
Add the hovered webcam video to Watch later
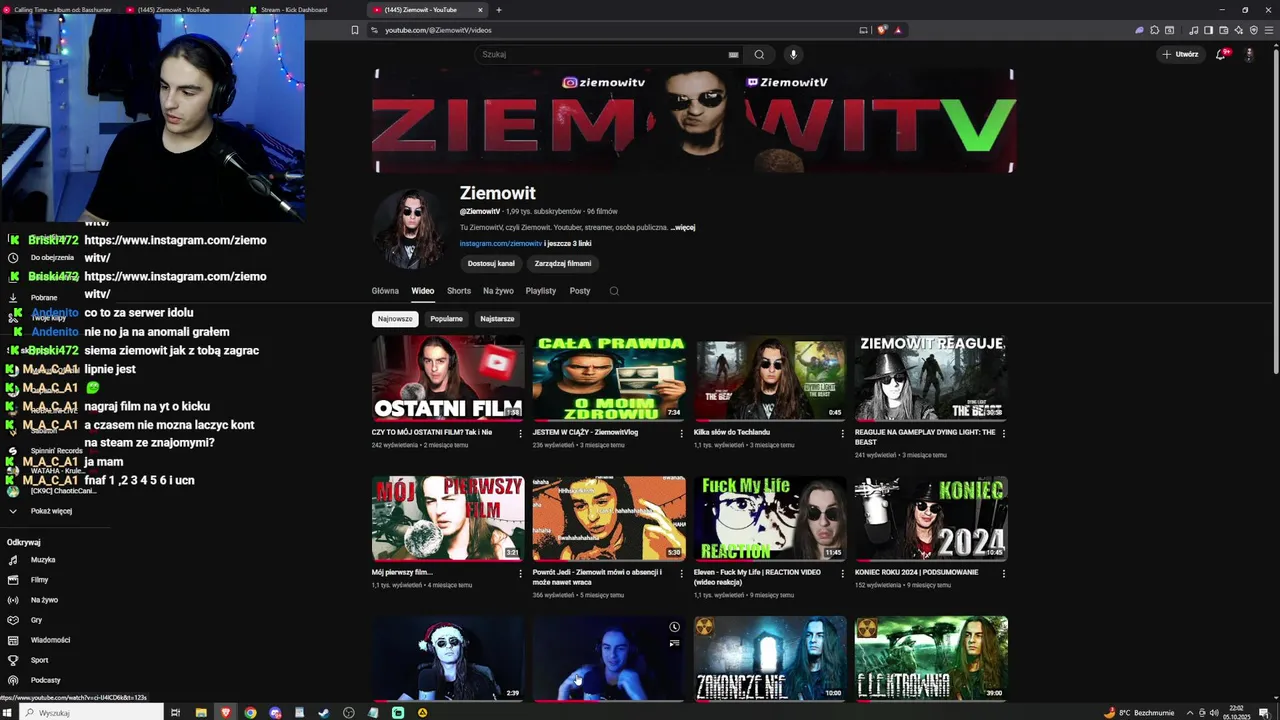[674, 627]
